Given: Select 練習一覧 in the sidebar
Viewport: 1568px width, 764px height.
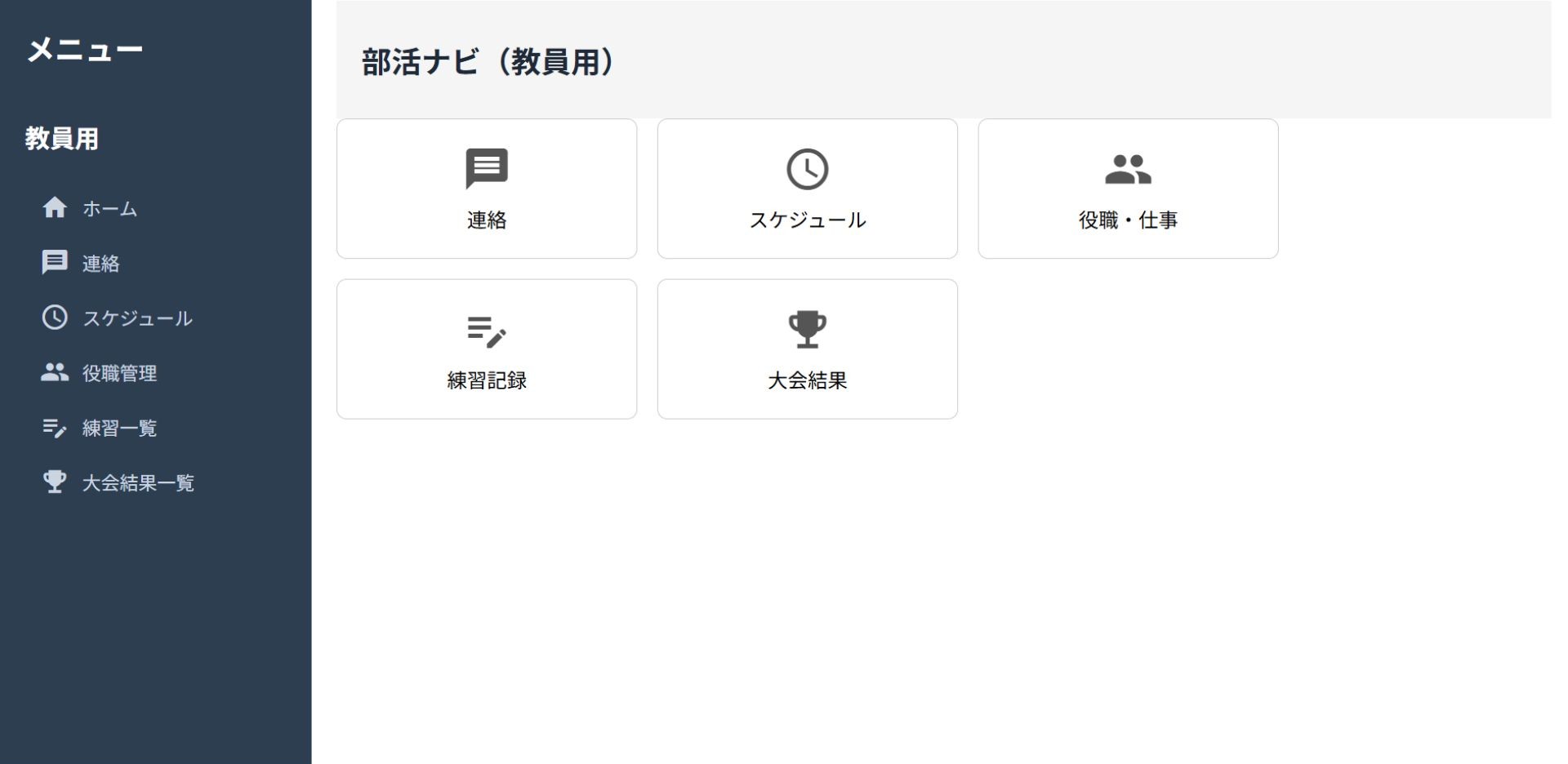Looking at the screenshot, I should 119,429.
